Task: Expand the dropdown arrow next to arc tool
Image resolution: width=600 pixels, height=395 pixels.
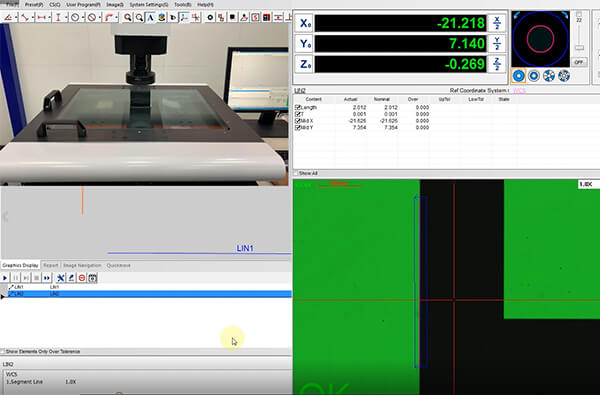Action: (x=116, y=17)
